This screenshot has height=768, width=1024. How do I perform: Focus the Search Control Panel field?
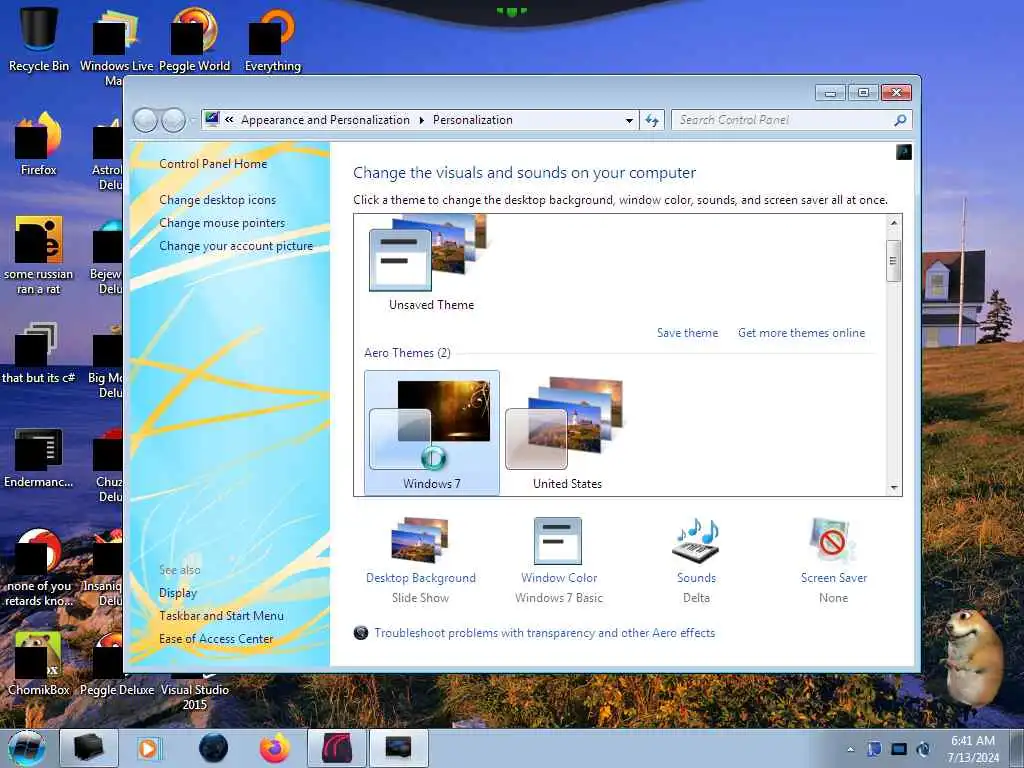click(x=782, y=120)
